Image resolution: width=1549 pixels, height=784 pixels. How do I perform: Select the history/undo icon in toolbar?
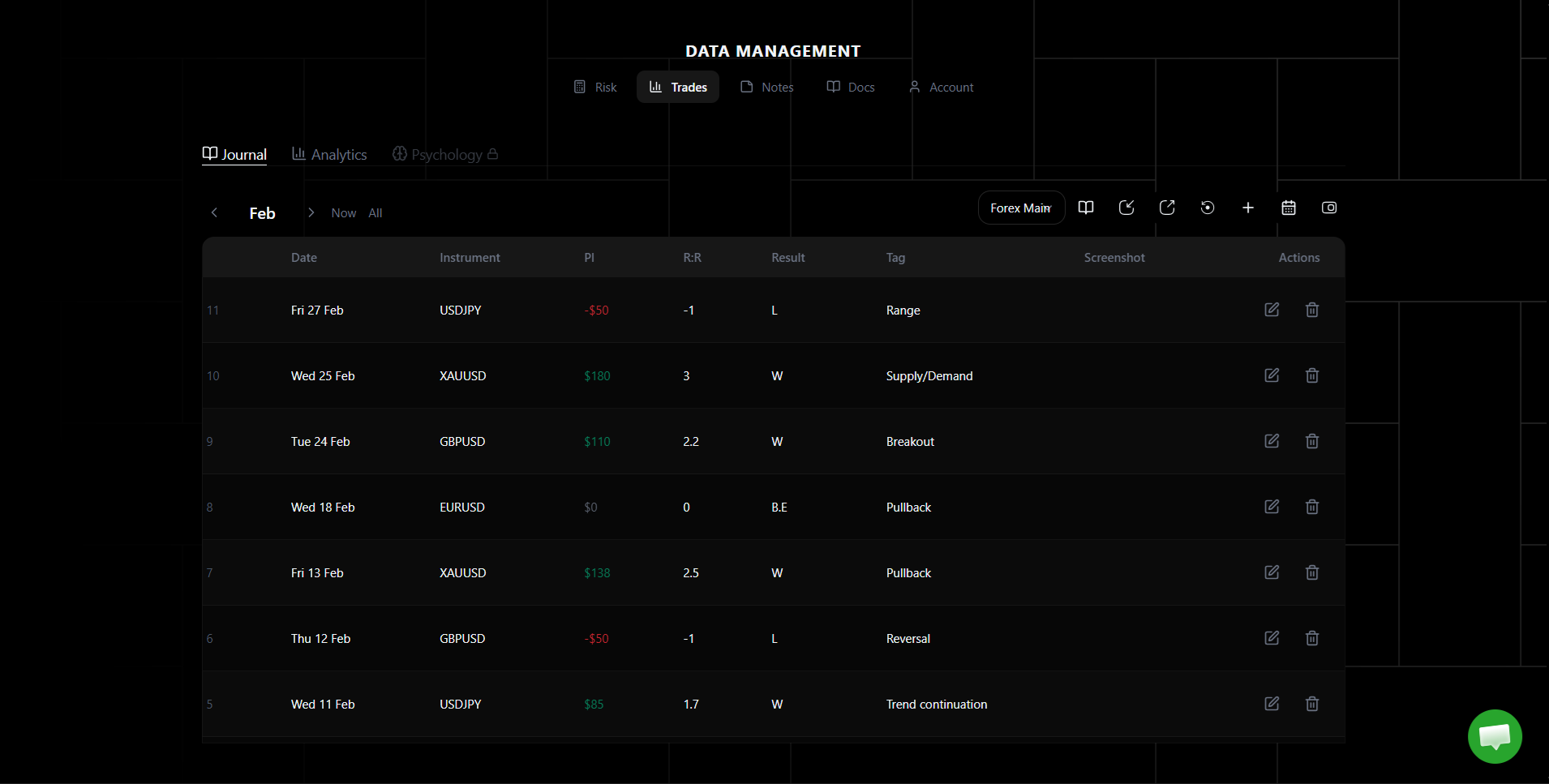click(1207, 208)
